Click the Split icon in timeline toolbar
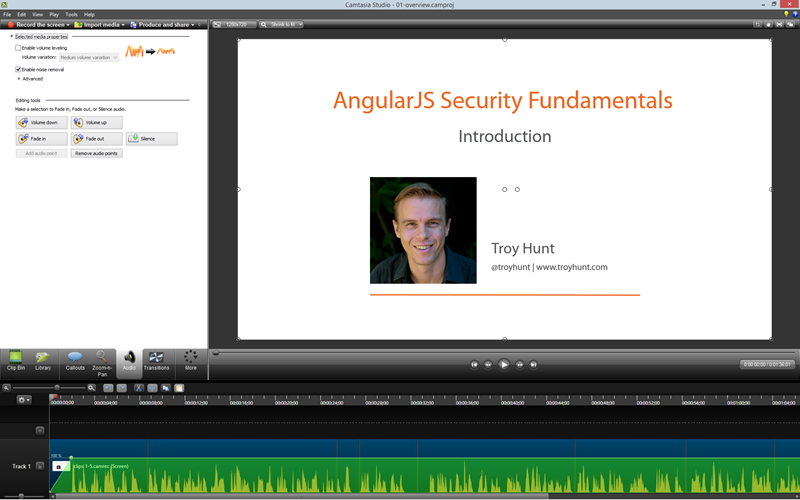 [152, 388]
